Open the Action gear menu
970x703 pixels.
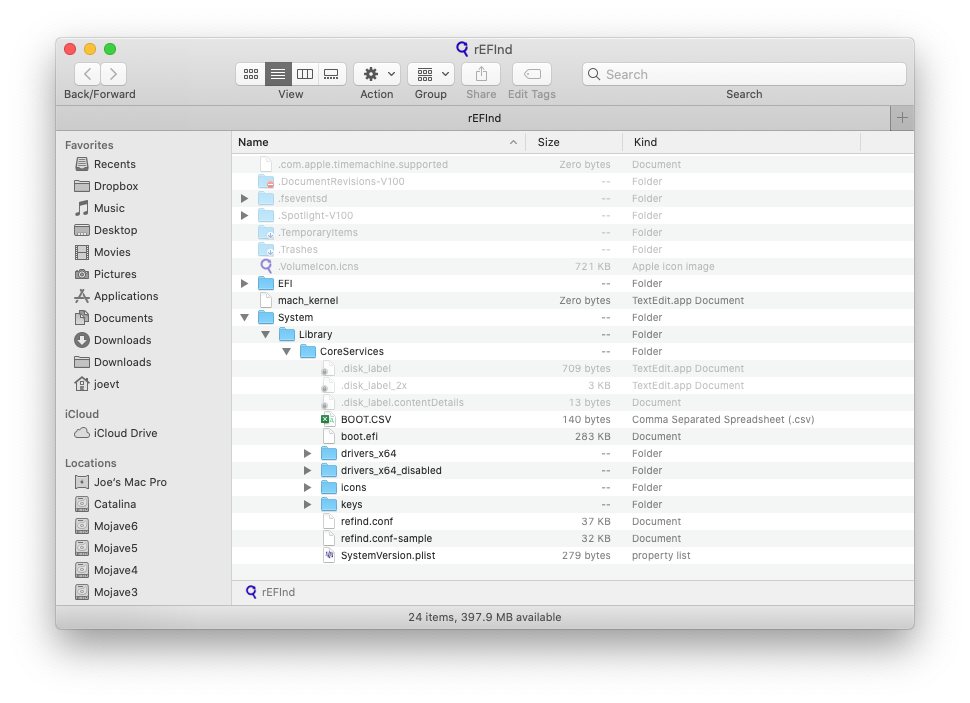[377, 74]
